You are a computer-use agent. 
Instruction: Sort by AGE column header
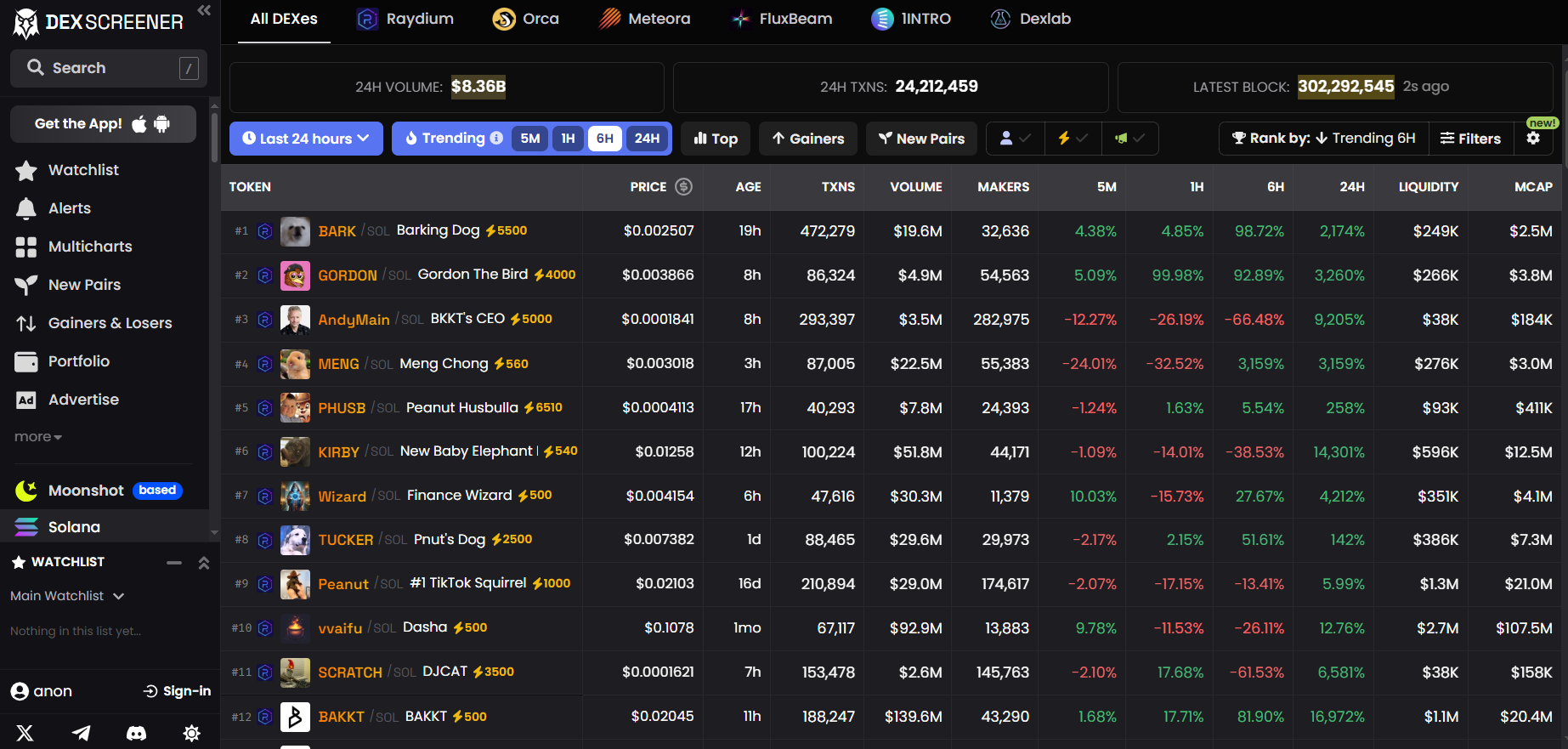(748, 187)
